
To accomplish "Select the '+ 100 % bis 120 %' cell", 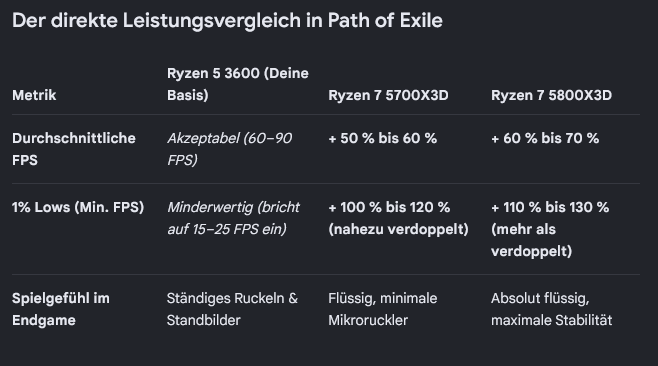I will click(x=389, y=207).
